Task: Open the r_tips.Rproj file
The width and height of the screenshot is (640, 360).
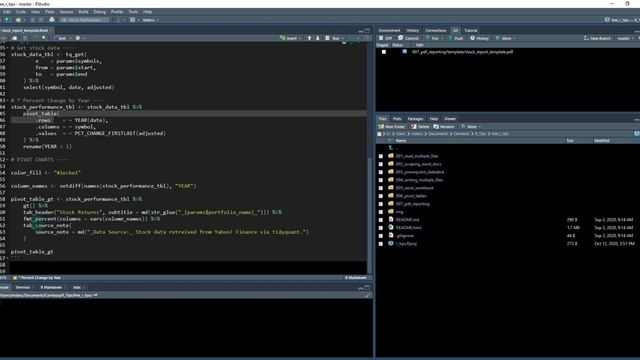Action: click(x=406, y=244)
